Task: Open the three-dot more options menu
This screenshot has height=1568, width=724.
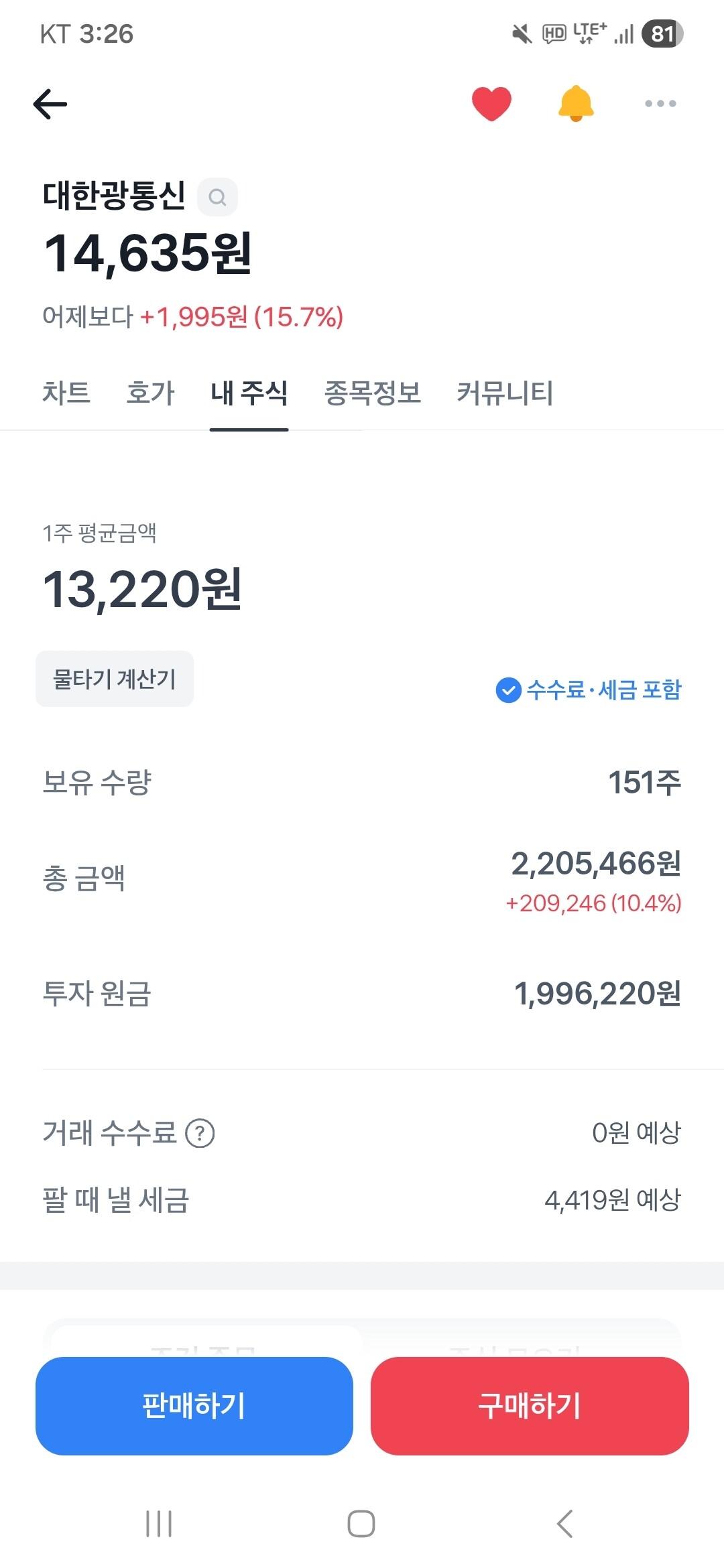Action: click(660, 104)
